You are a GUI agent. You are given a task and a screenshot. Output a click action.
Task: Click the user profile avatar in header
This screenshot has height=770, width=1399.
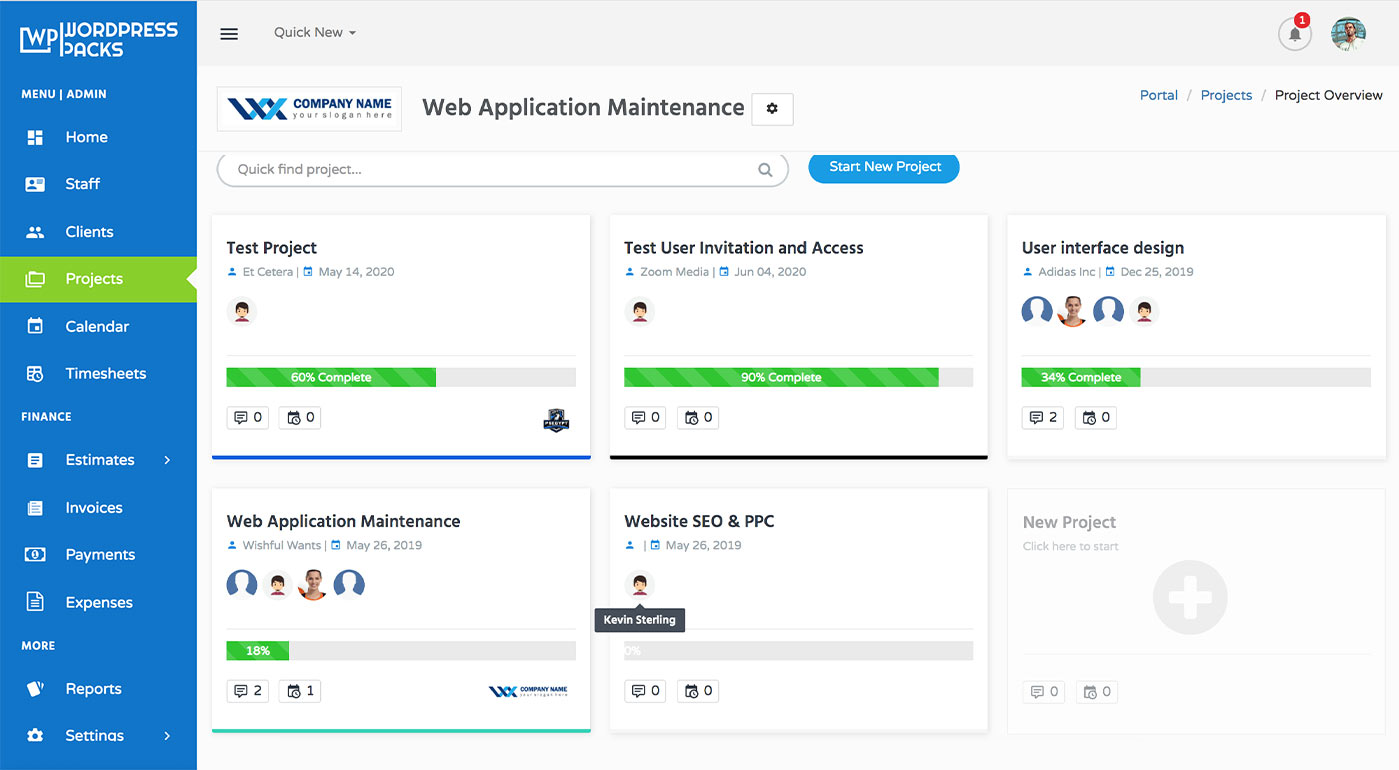pyautogui.click(x=1348, y=34)
